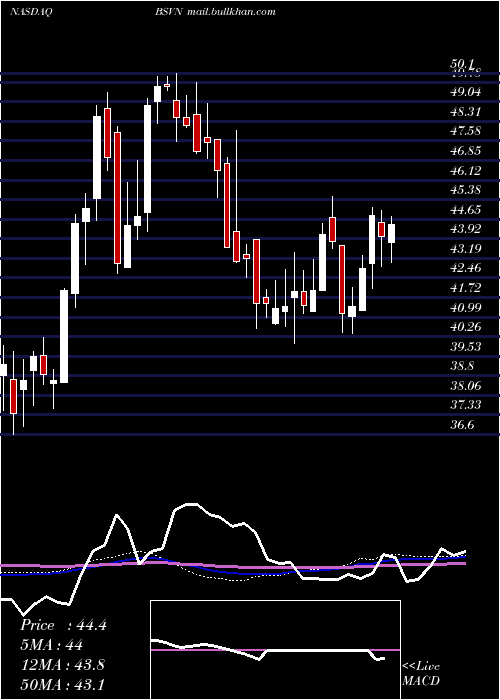Click the 46.85 price axis label

click(x=466, y=151)
